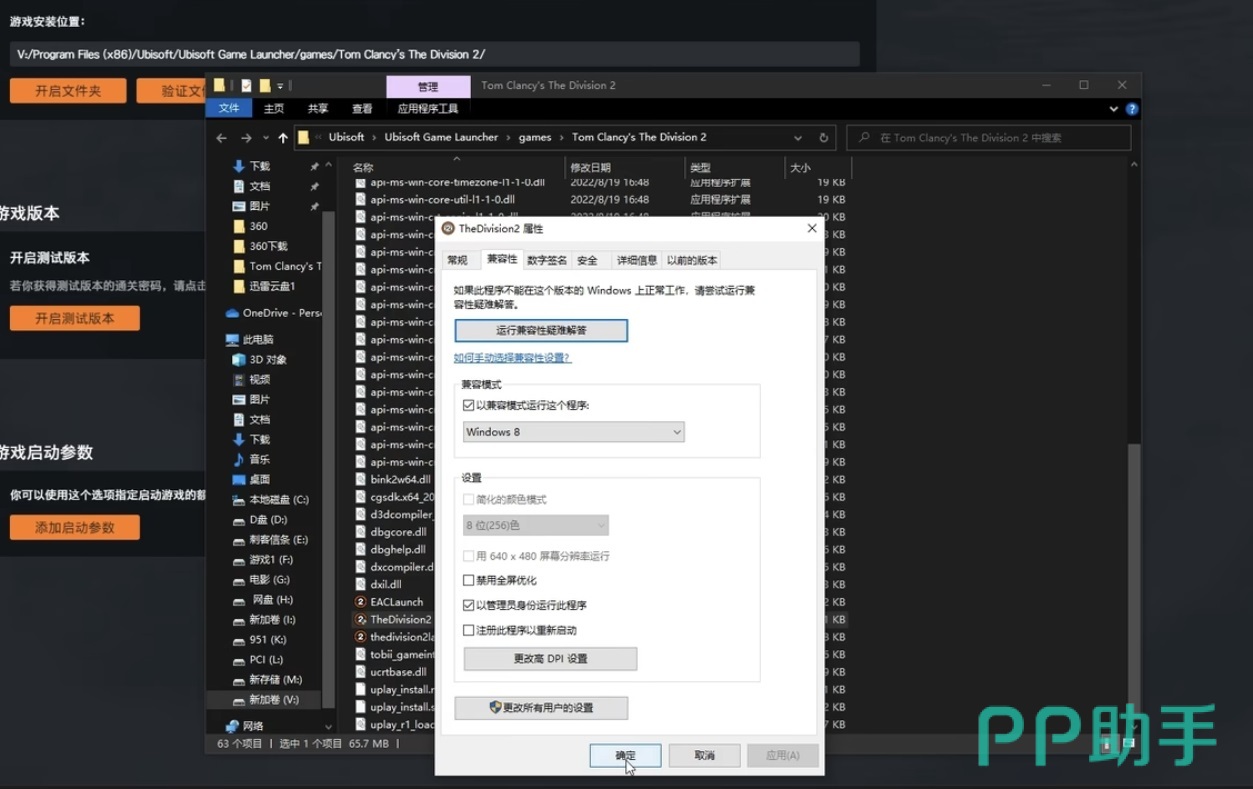The width and height of the screenshot is (1253, 789).
Task: Select the PCI (L:) drive
Action: pyautogui.click(x=258, y=660)
